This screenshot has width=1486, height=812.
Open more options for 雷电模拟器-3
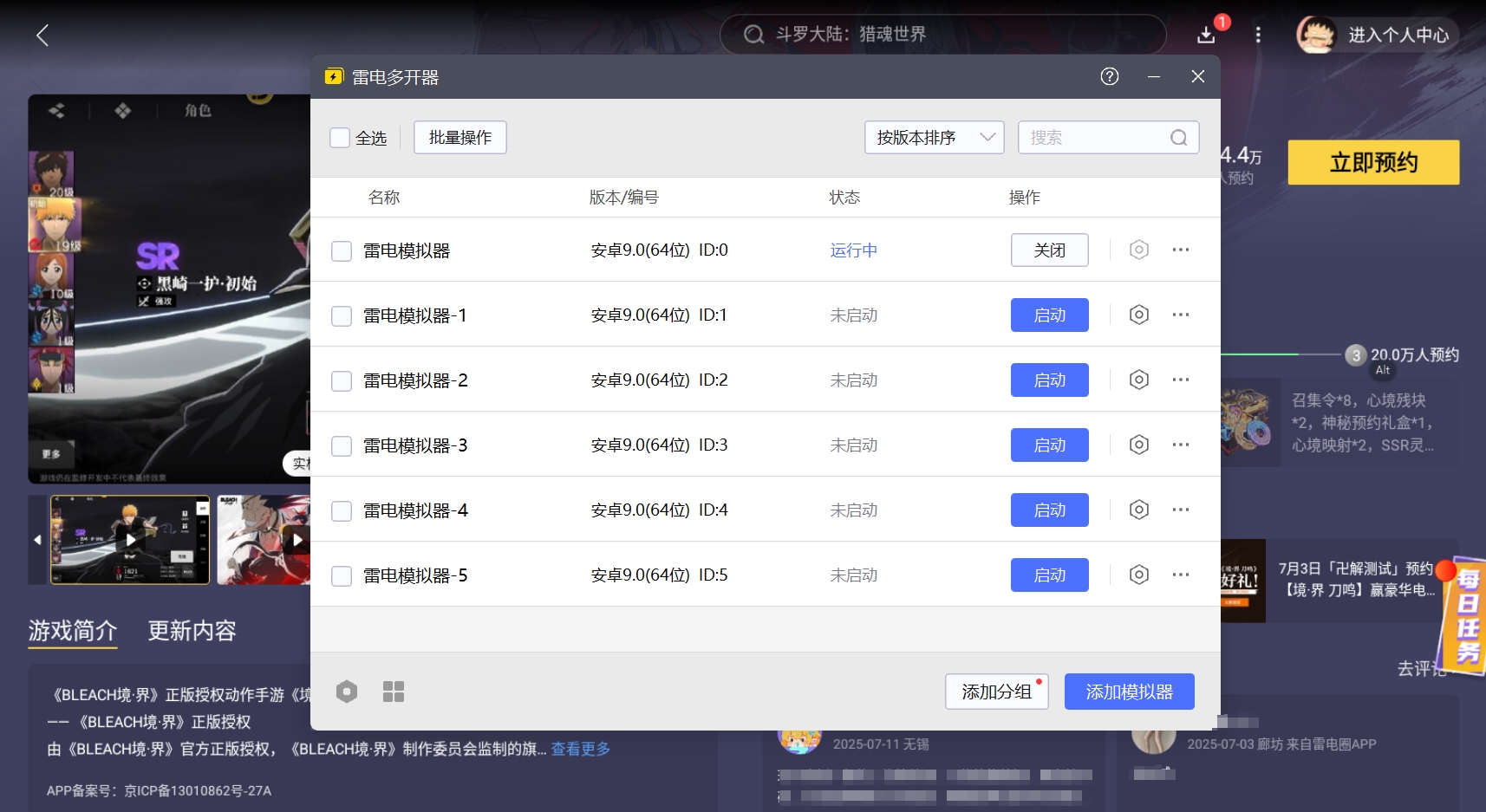point(1180,445)
